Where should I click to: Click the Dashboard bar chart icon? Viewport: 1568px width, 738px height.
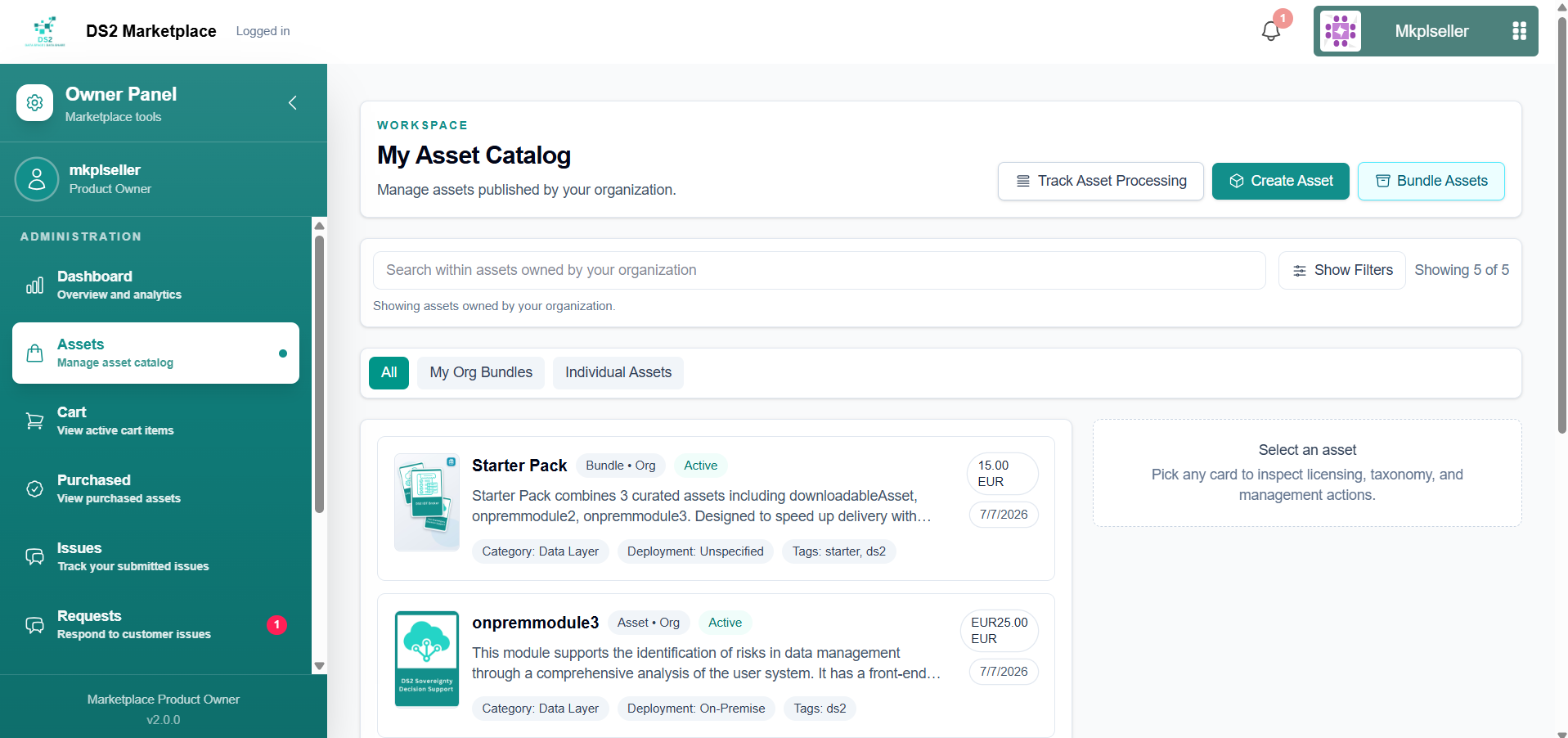pyautogui.click(x=34, y=286)
